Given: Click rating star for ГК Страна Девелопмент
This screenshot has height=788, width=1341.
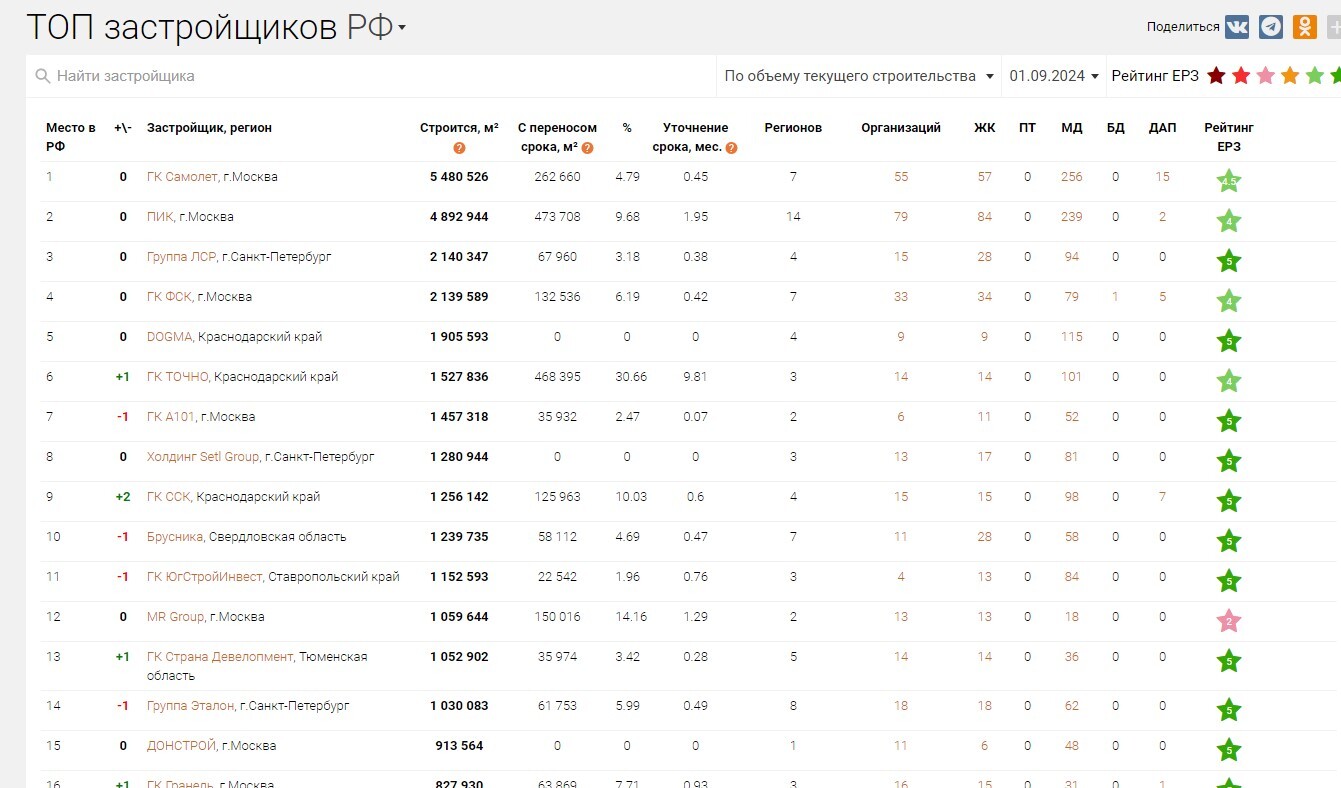Looking at the screenshot, I should coord(1229,661).
